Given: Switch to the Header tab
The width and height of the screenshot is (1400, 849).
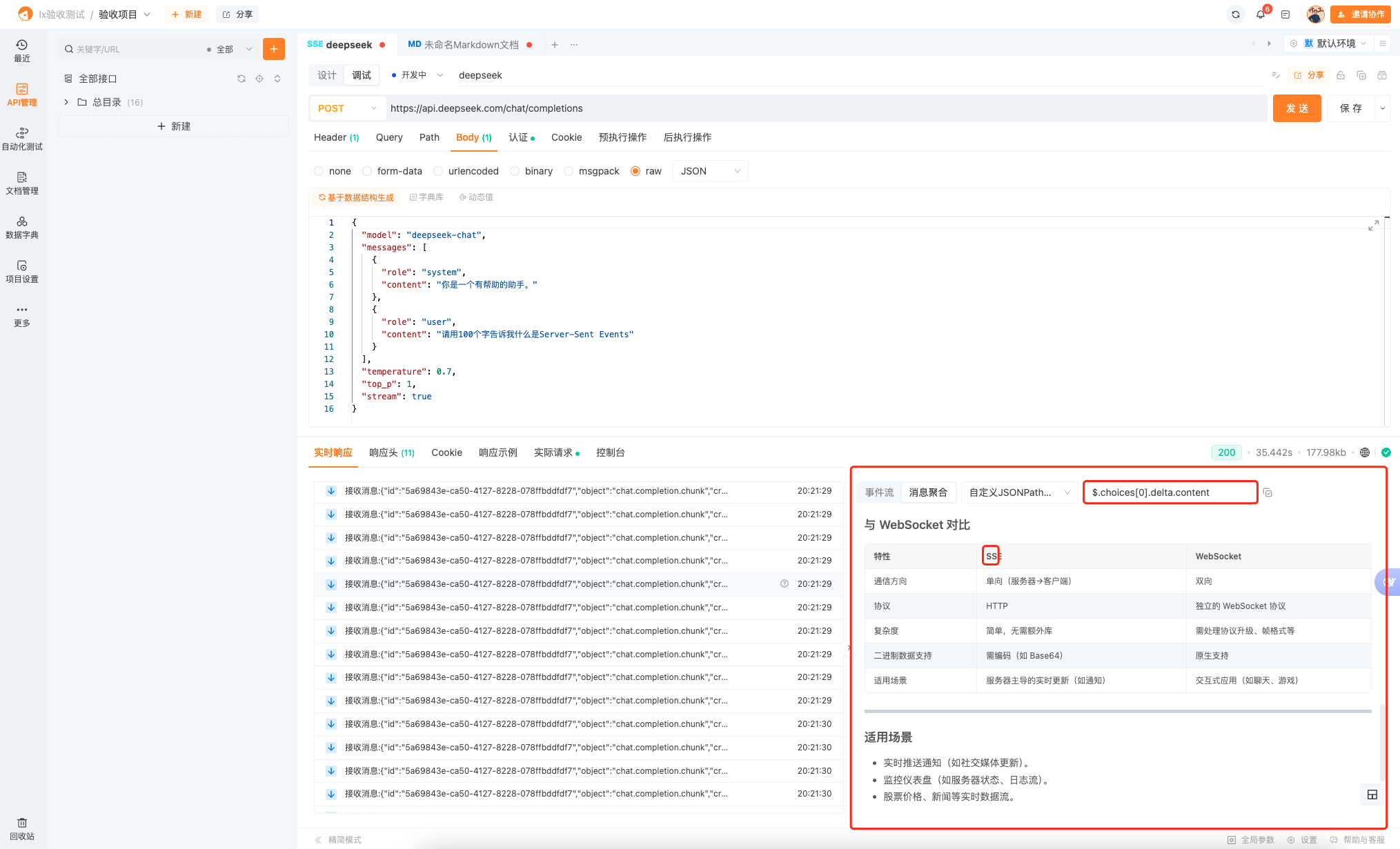Looking at the screenshot, I should (336, 137).
